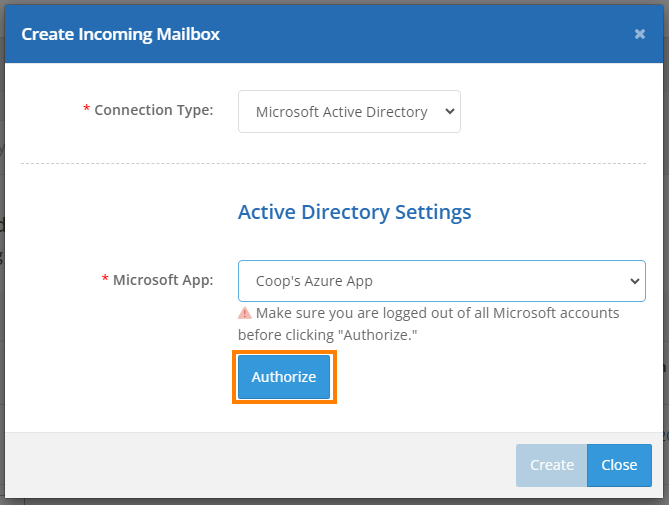Viewport: 669px width, 505px height.
Task: Click the Close button in the footer
Action: point(619,465)
